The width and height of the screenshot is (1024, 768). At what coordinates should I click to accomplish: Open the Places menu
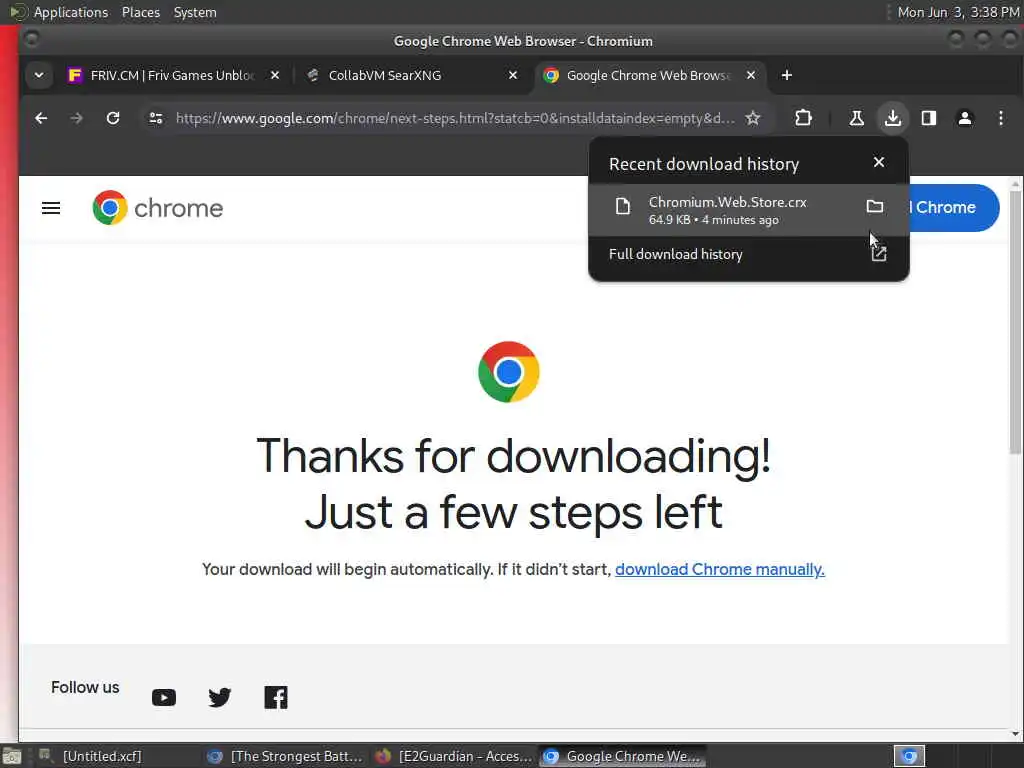click(x=140, y=12)
